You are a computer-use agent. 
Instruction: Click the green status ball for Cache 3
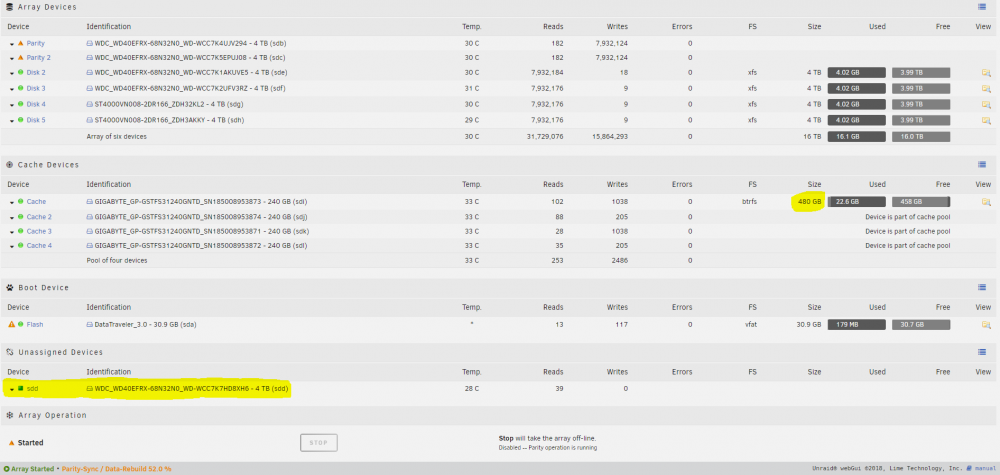(x=20, y=231)
